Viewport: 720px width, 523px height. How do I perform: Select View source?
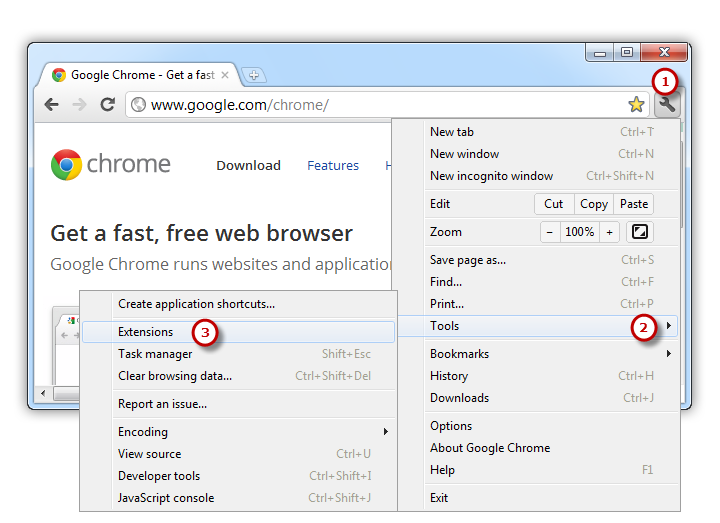pyautogui.click(x=254, y=454)
